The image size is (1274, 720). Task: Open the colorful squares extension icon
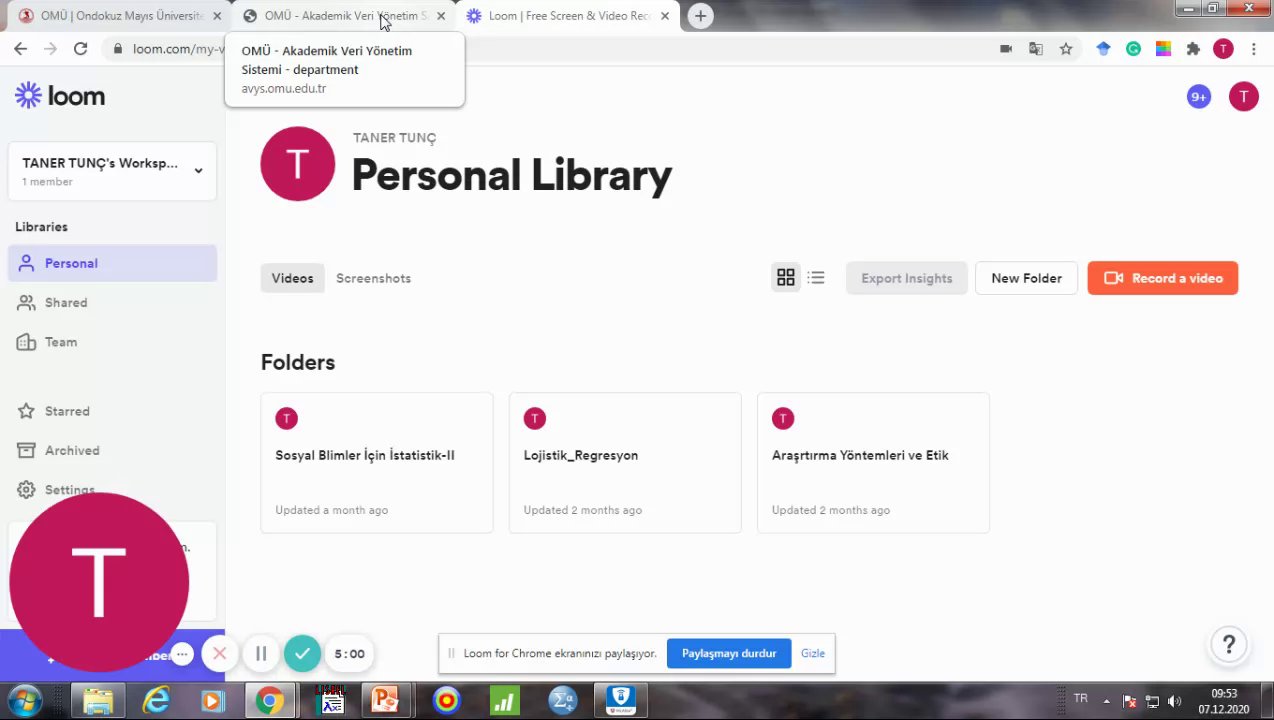[x=1163, y=48]
